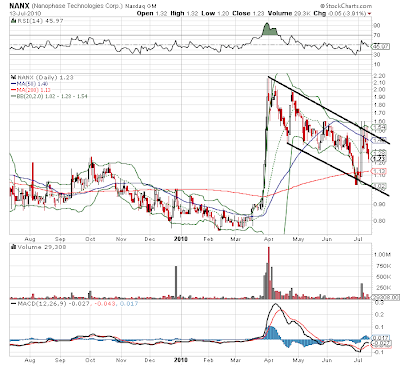Click the 30 level on RSI axis
The height and width of the screenshot is (365, 400).
[x=377, y=55]
